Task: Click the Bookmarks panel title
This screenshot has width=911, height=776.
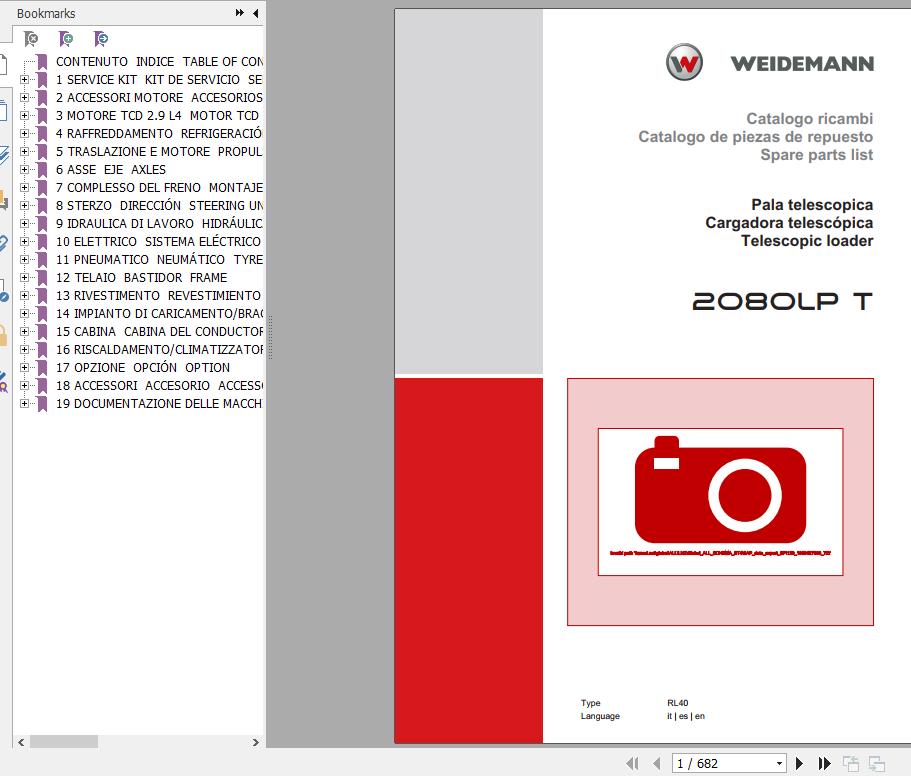Action: (x=46, y=13)
